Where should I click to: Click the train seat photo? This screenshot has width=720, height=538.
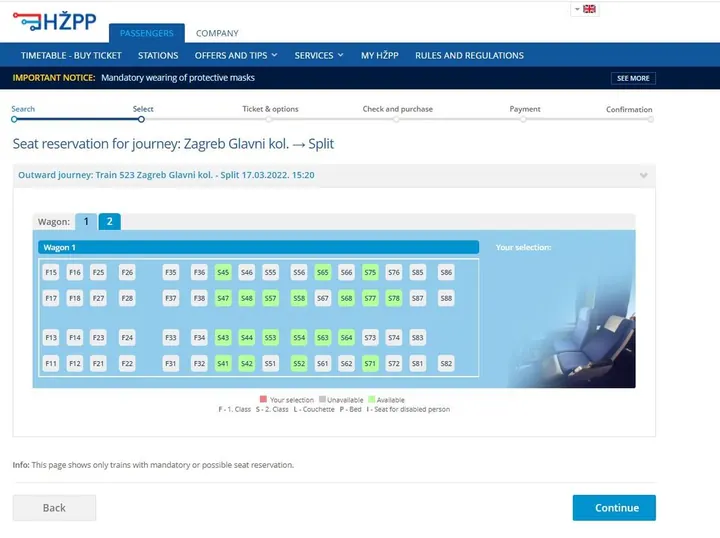click(574, 331)
